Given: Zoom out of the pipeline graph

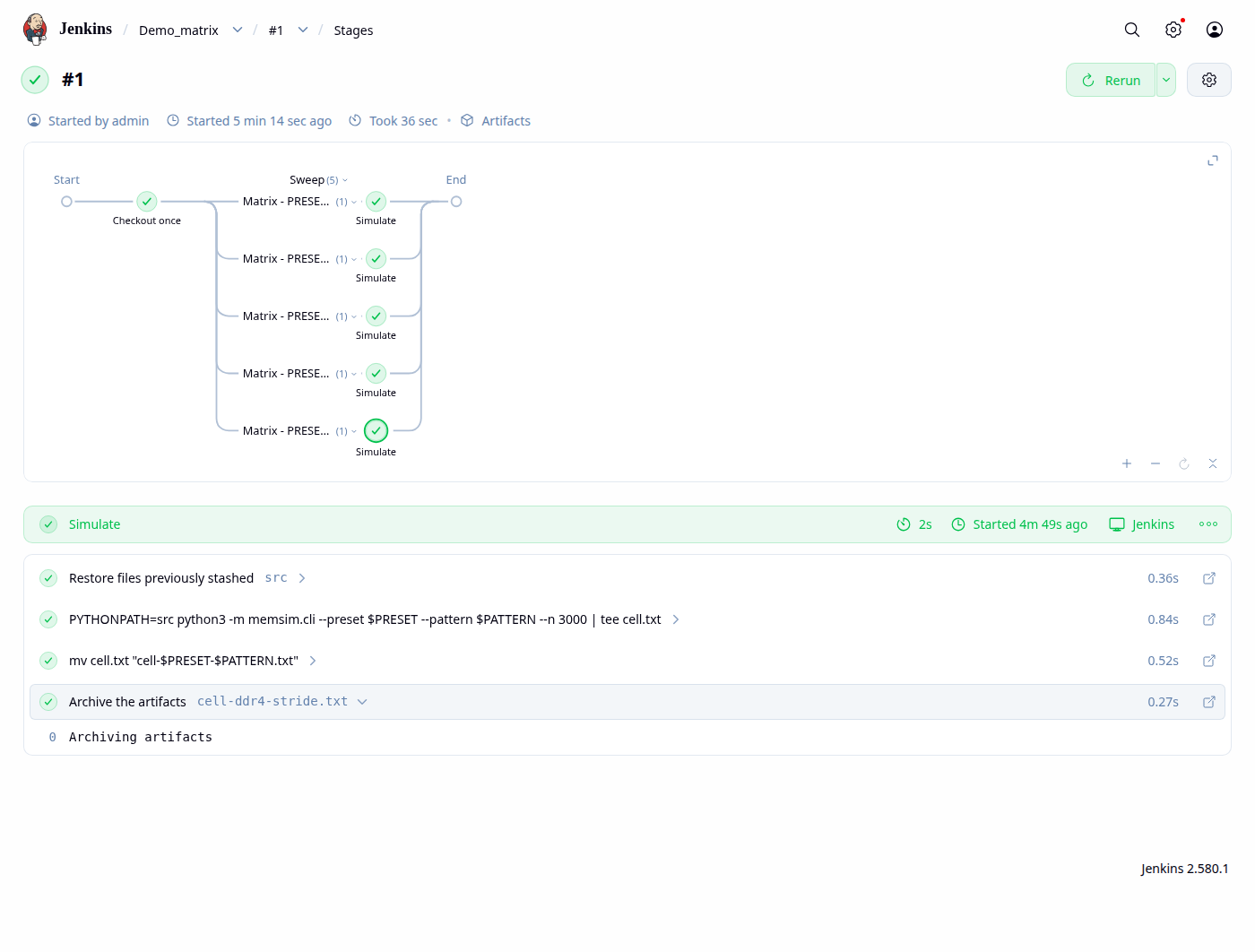Looking at the screenshot, I should (1155, 463).
